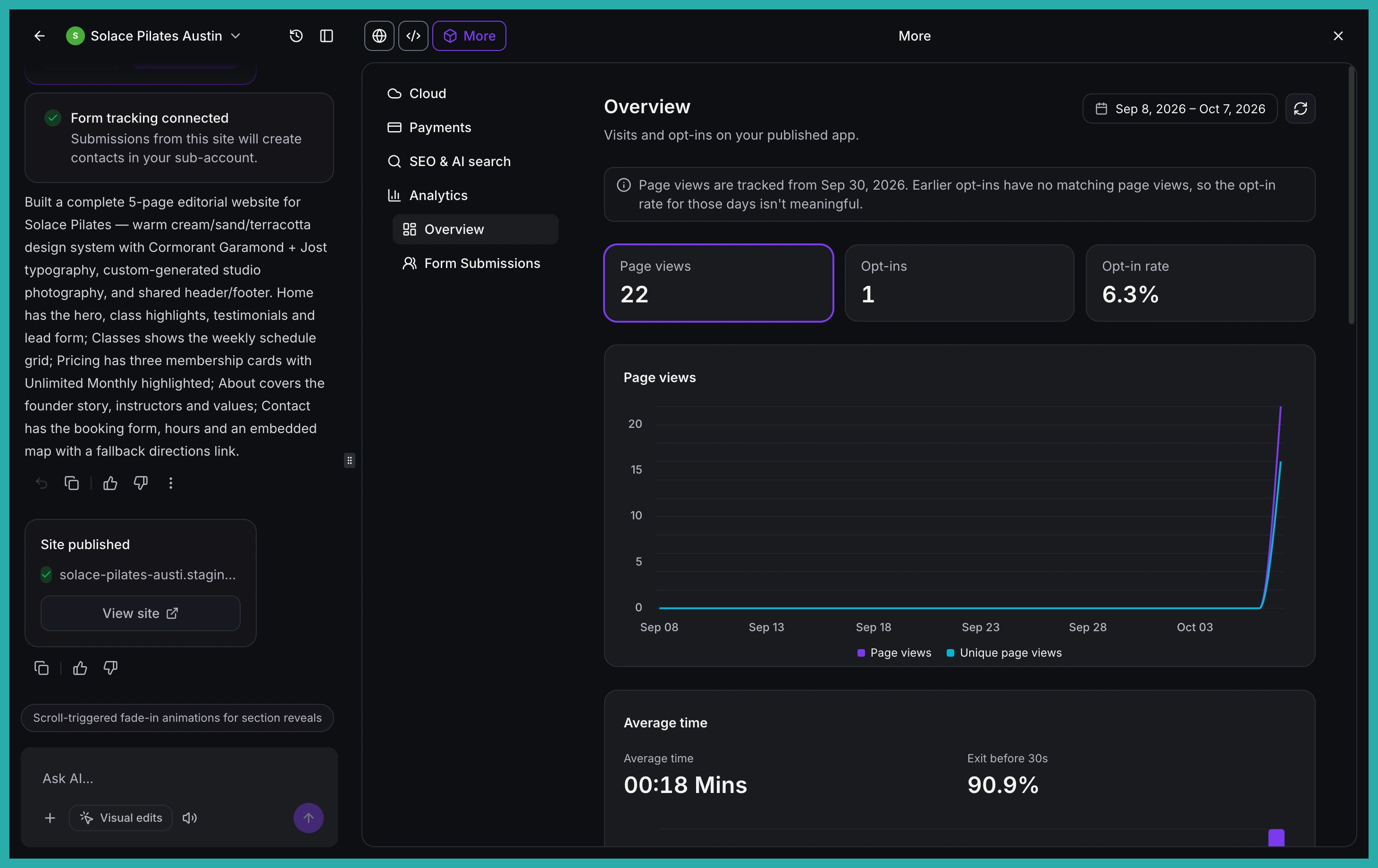This screenshot has height=868, width=1378.
Task: Select the More tab button
Action: click(469, 36)
